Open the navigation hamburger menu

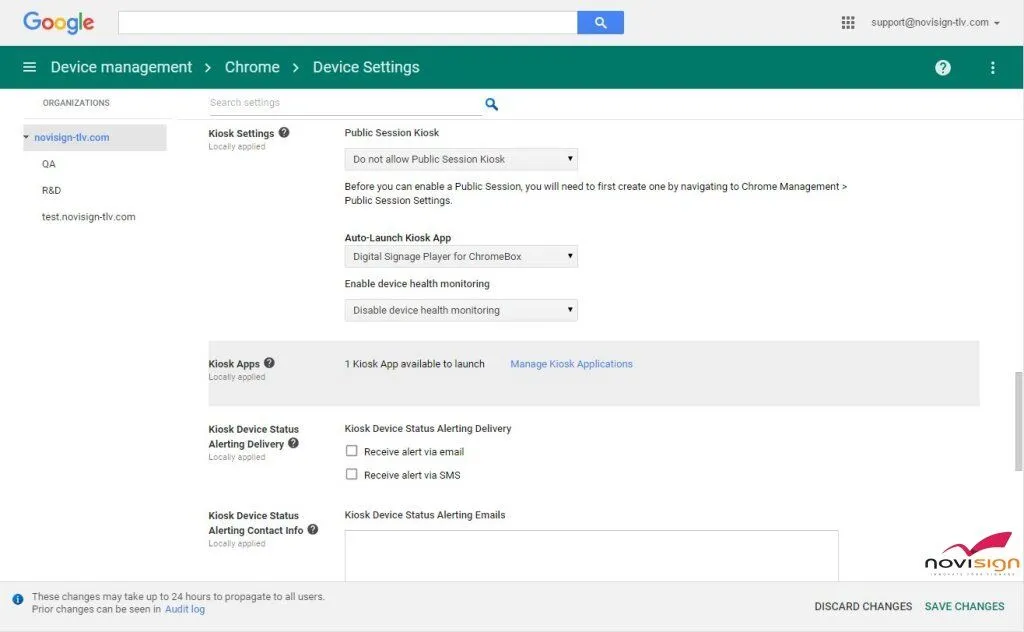click(29, 67)
